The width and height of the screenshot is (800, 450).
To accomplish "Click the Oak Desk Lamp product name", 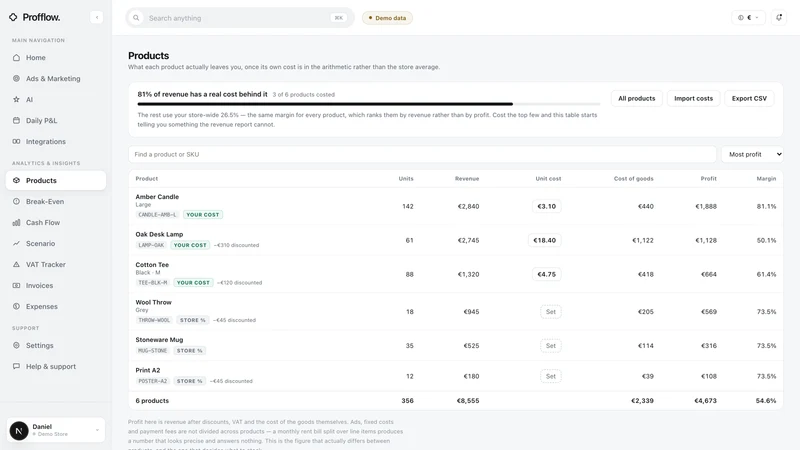I will (159, 234).
